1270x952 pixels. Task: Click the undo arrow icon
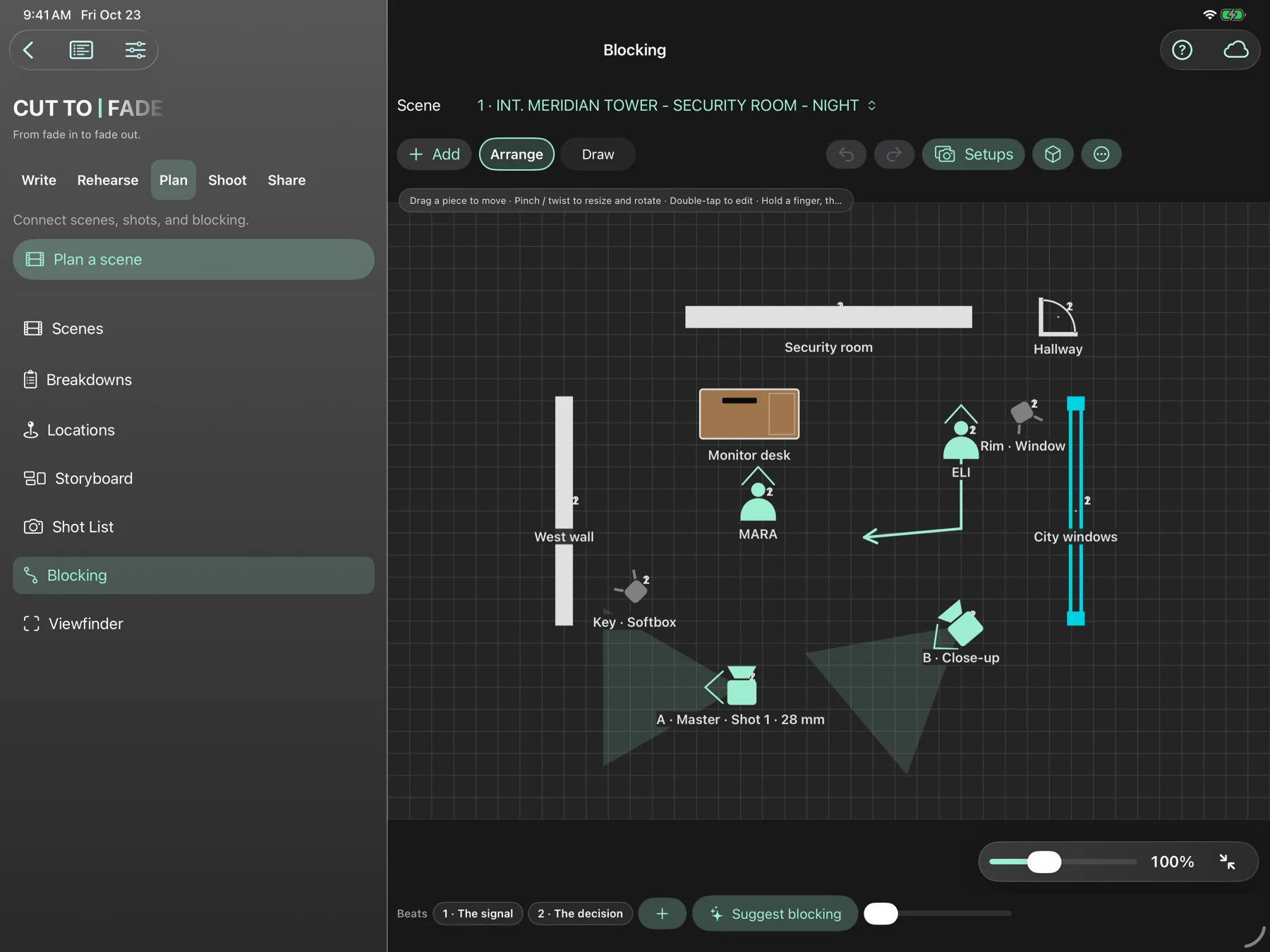pyautogui.click(x=846, y=154)
